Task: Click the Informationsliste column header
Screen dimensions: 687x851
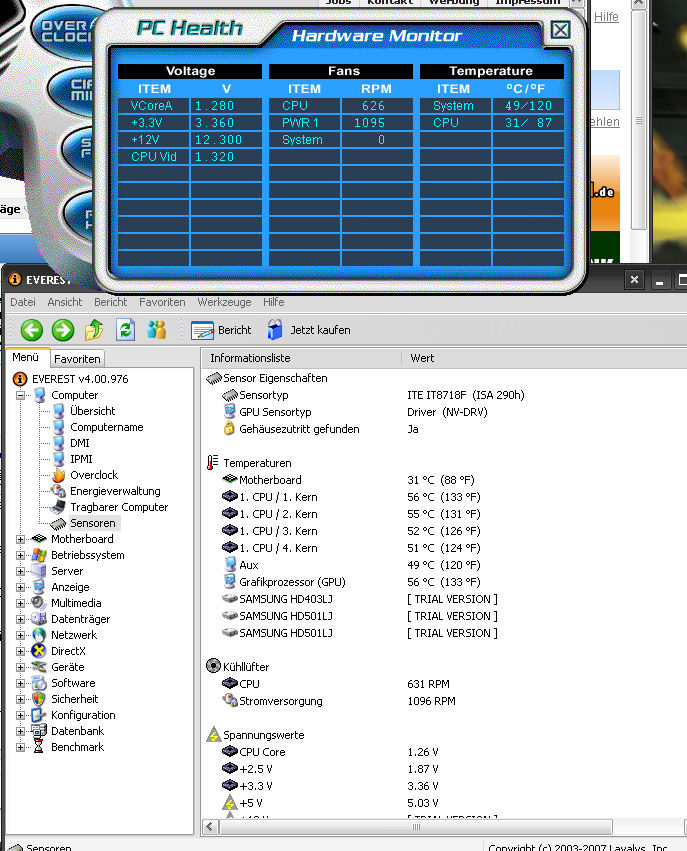Action: pos(302,358)
